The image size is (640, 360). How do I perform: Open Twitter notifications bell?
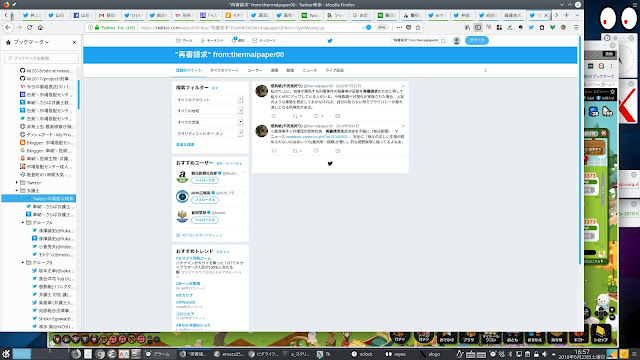[x=238, y=40]
